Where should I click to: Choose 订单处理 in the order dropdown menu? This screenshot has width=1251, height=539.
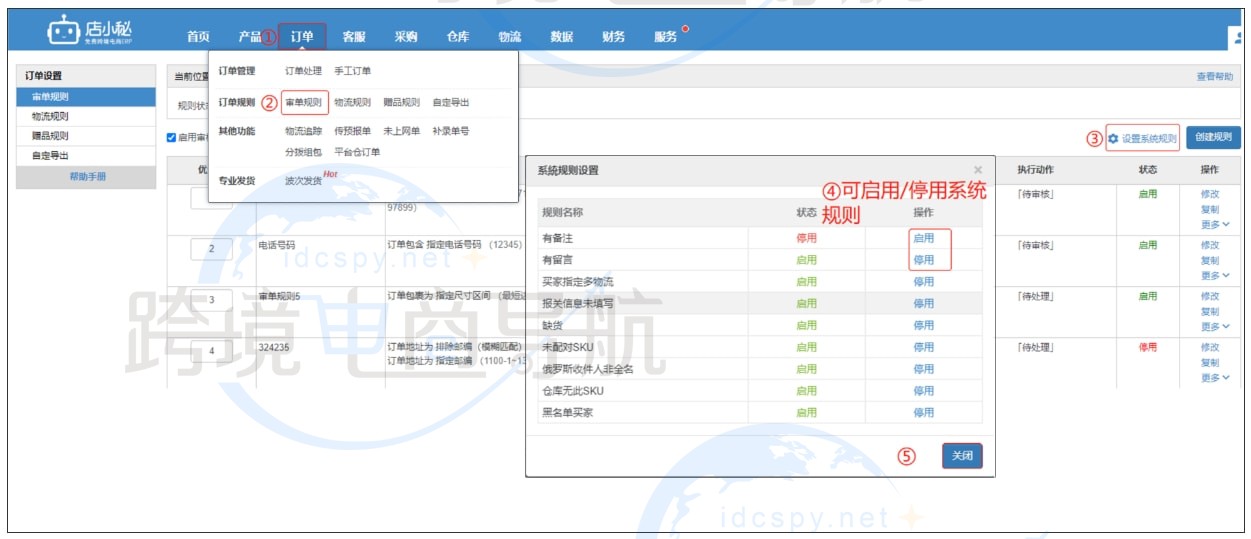point(303,71)
